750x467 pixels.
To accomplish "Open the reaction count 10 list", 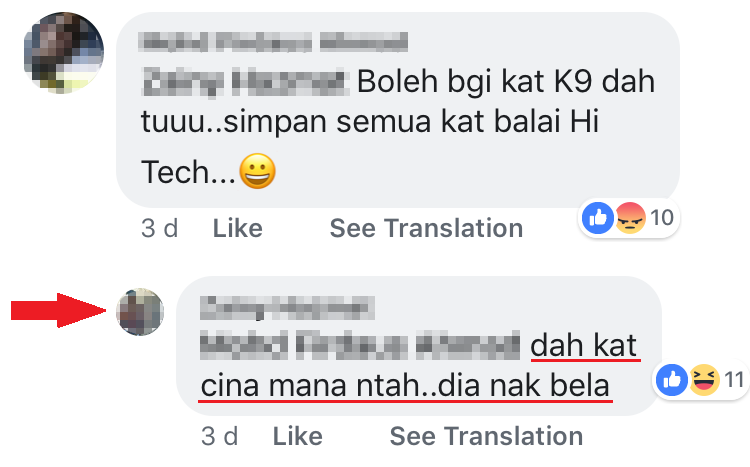I will click(x=661, y=216).
